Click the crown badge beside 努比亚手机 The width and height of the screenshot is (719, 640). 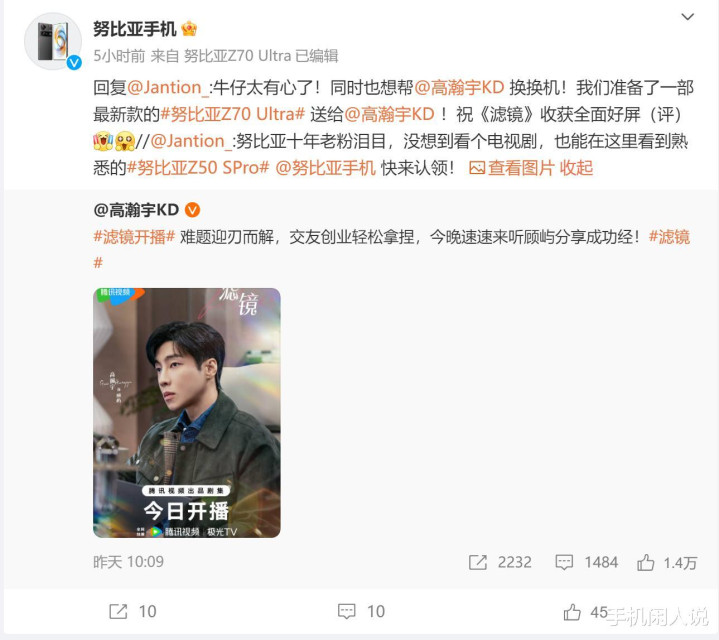(189, 29)
